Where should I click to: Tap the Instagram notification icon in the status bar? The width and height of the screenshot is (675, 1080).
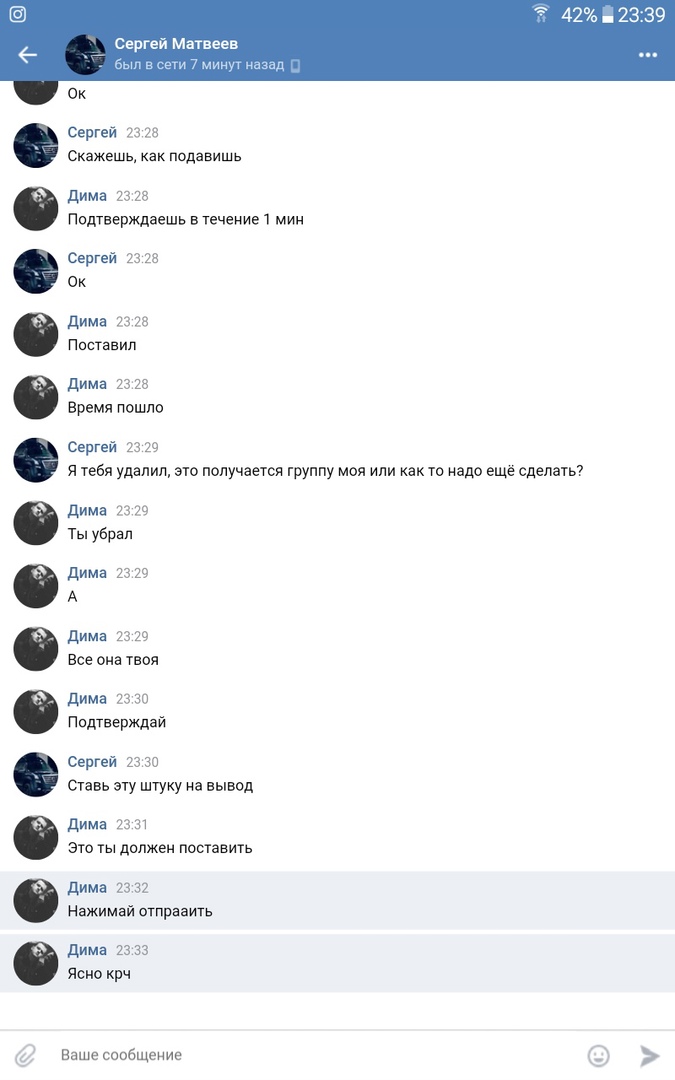click(18, 14)
